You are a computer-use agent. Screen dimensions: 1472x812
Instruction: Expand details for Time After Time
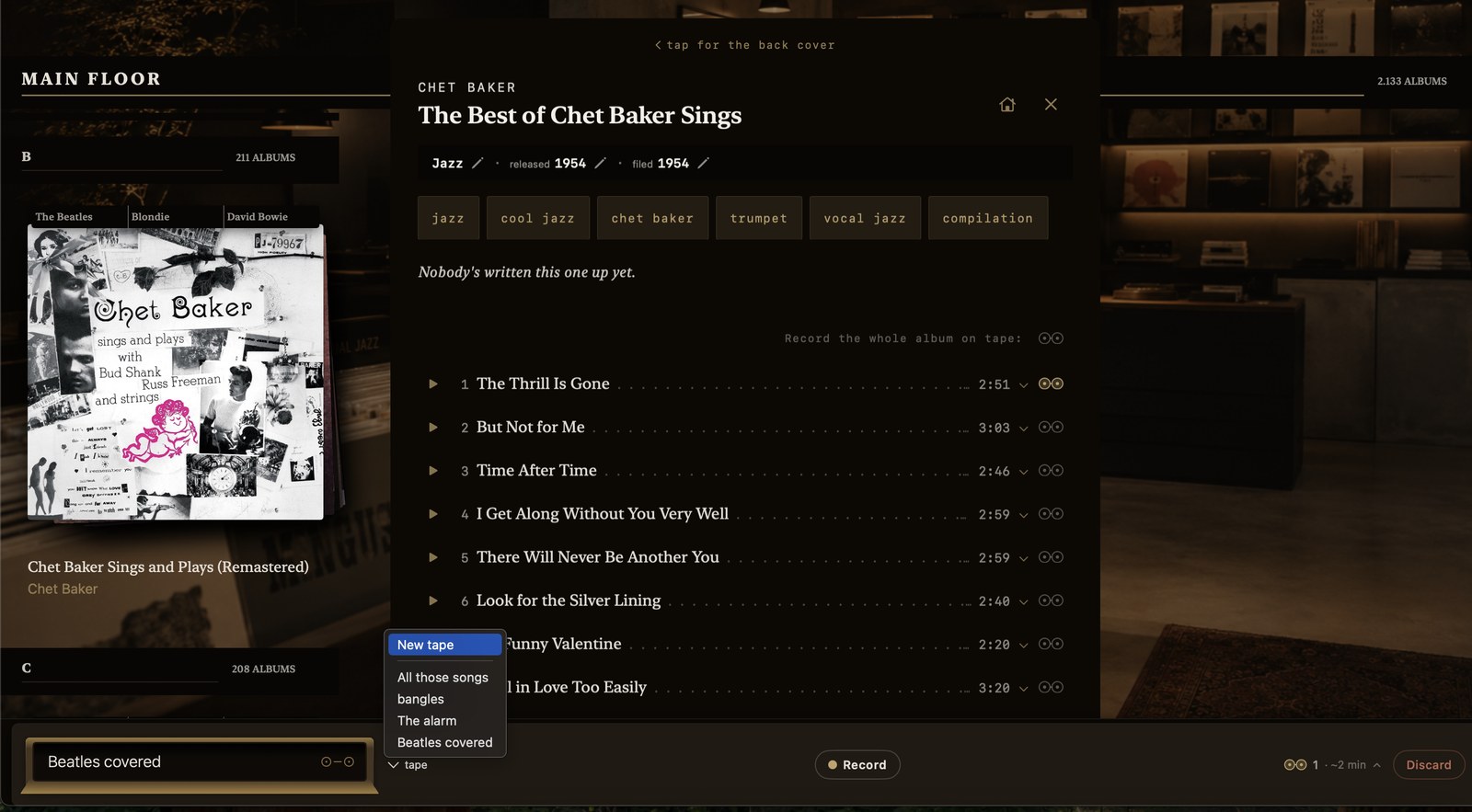click(1023, 472)
